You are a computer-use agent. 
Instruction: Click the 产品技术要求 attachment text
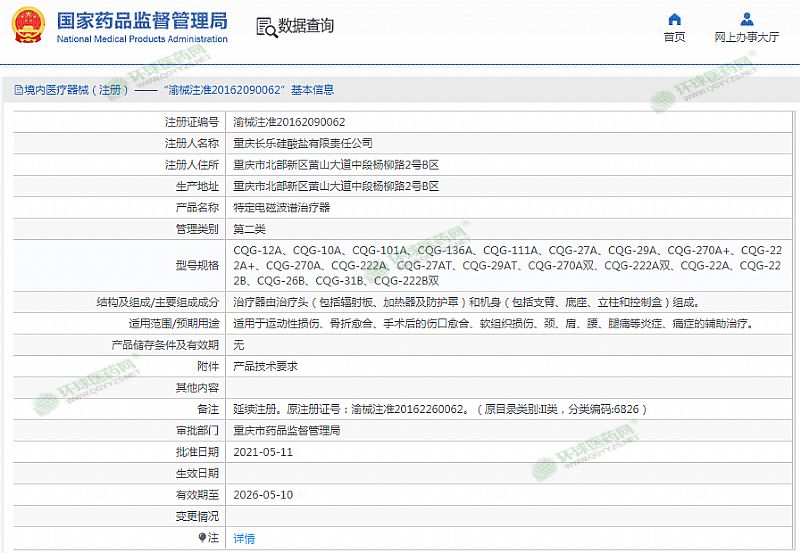[265, 365]
